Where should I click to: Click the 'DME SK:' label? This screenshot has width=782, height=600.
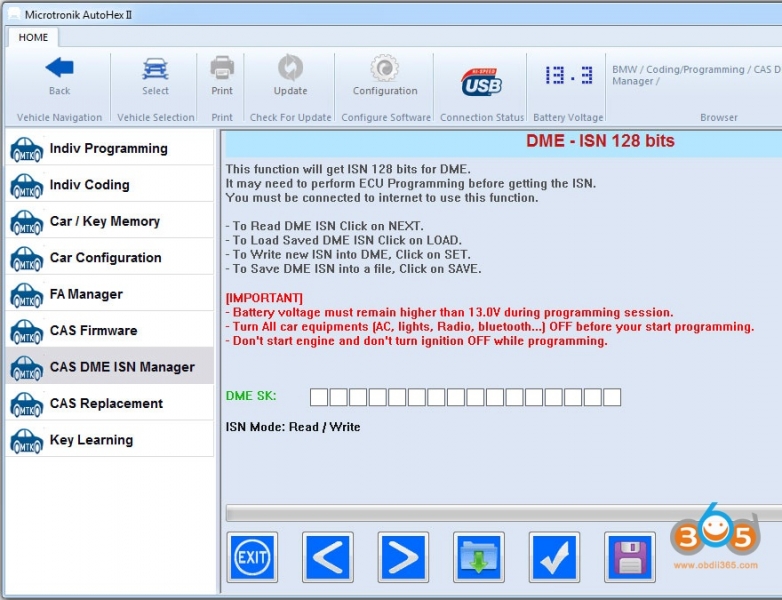[251, 396]
